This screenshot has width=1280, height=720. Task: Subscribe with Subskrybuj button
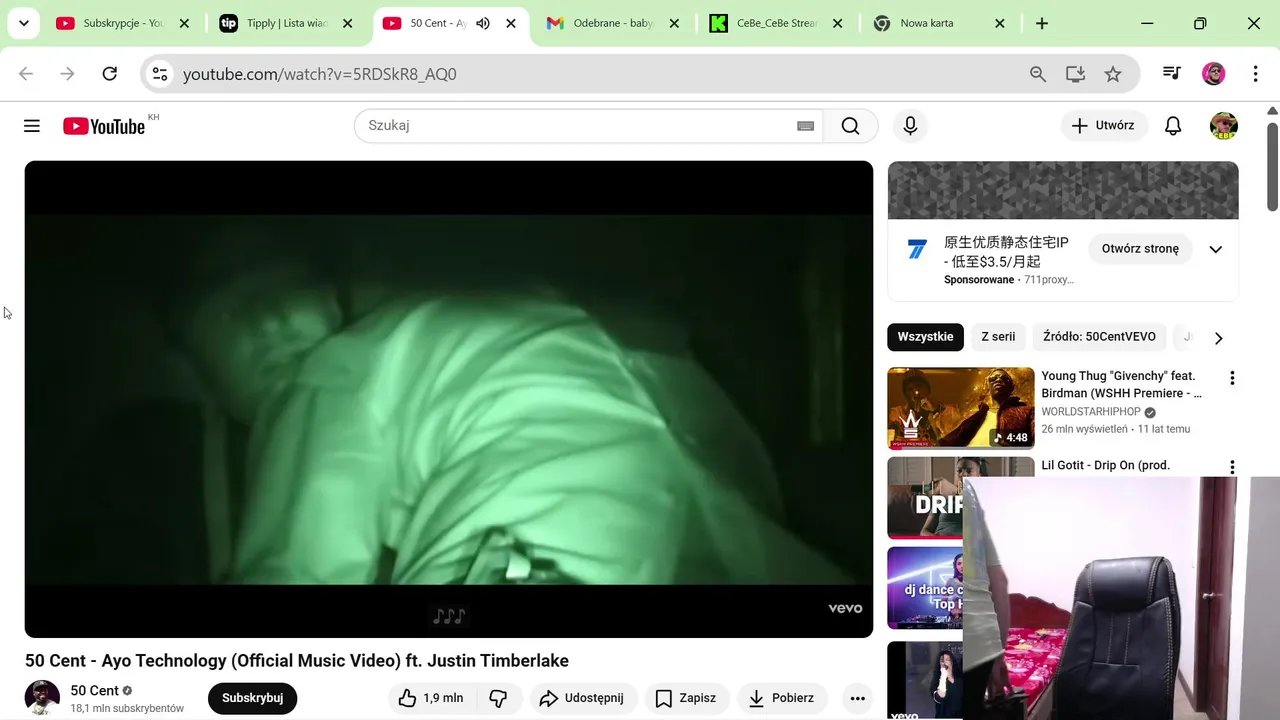pyautogui.click(x=252, y=698)
